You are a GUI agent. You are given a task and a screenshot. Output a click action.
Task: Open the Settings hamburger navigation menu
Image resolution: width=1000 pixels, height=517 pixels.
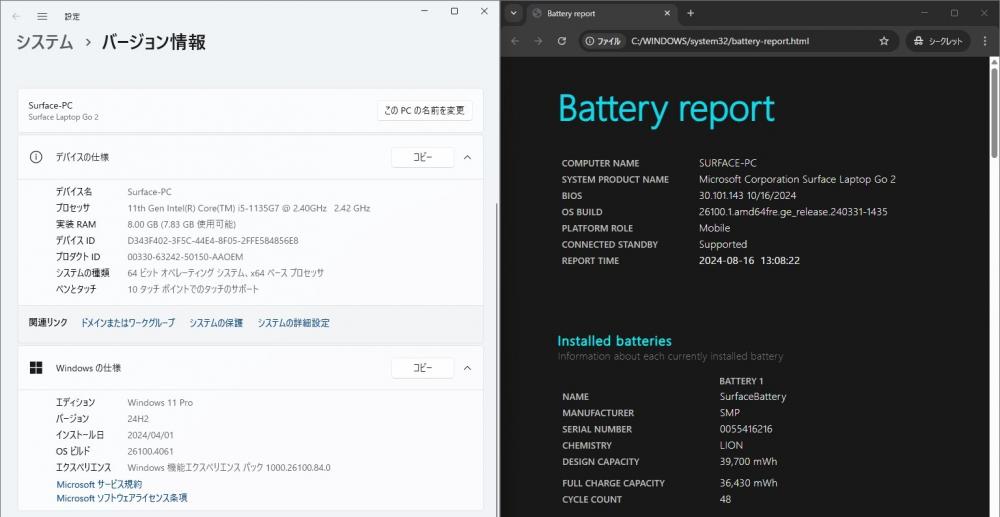pyautogui.click(x=42, y=16)
